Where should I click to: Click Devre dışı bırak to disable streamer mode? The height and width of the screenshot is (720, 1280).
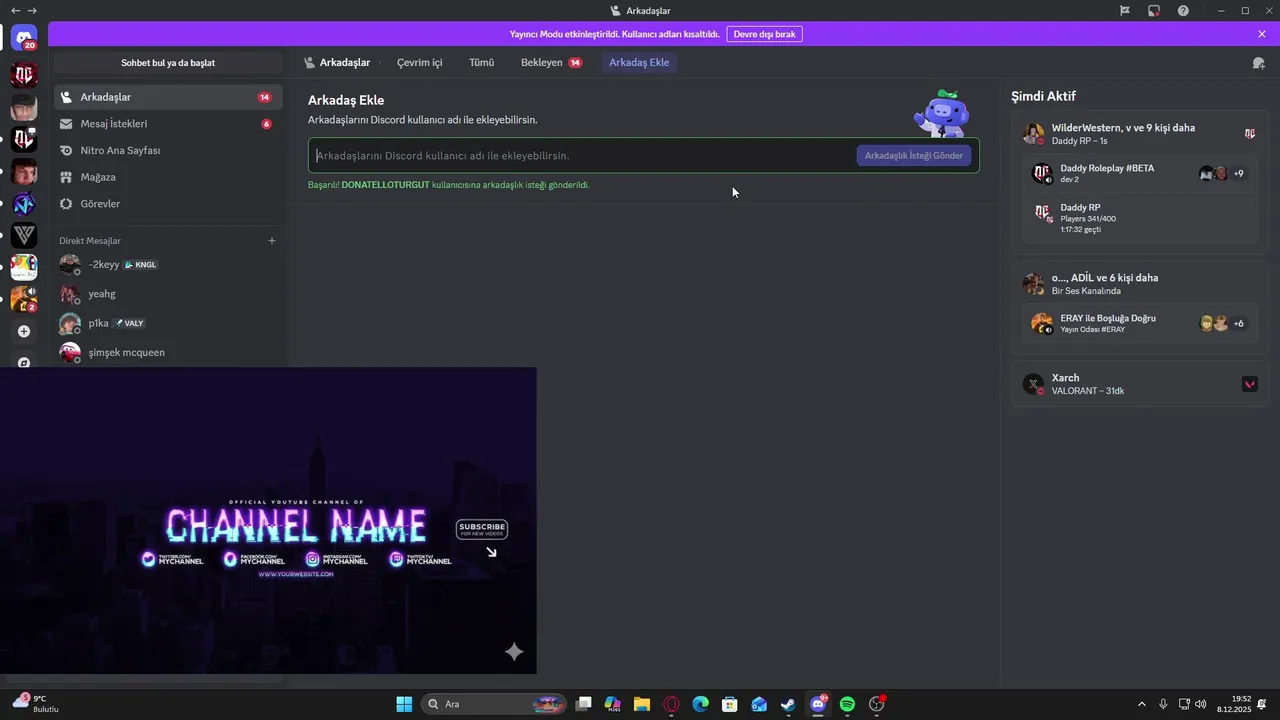[764, 34]
